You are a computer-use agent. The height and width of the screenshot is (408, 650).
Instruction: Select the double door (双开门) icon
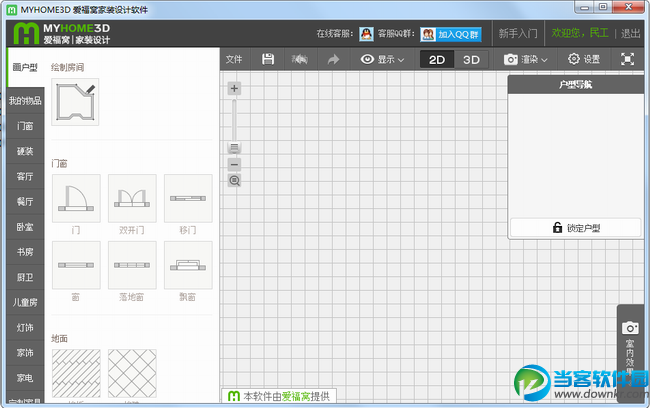pos(132,198)
